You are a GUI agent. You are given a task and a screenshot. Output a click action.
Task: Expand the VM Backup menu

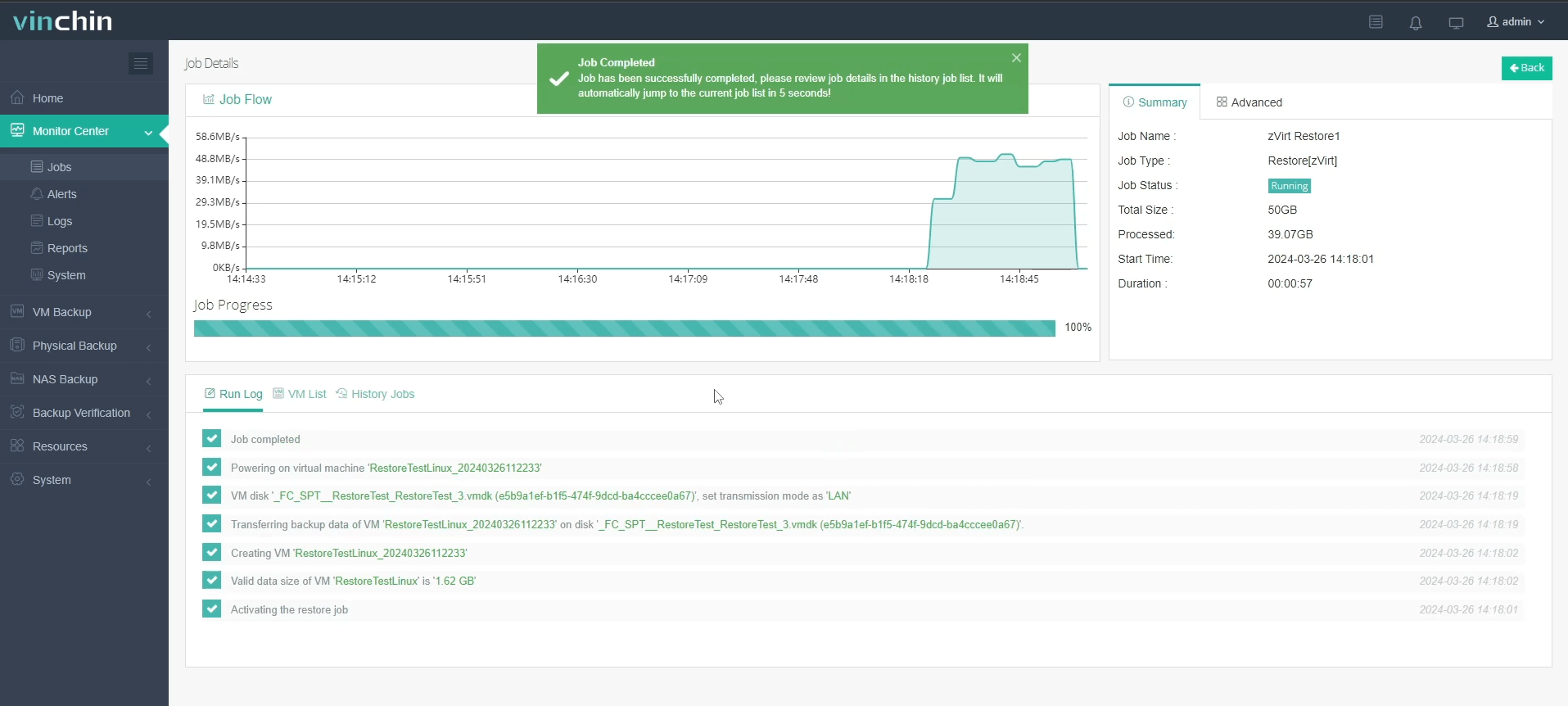coord(84,312)
